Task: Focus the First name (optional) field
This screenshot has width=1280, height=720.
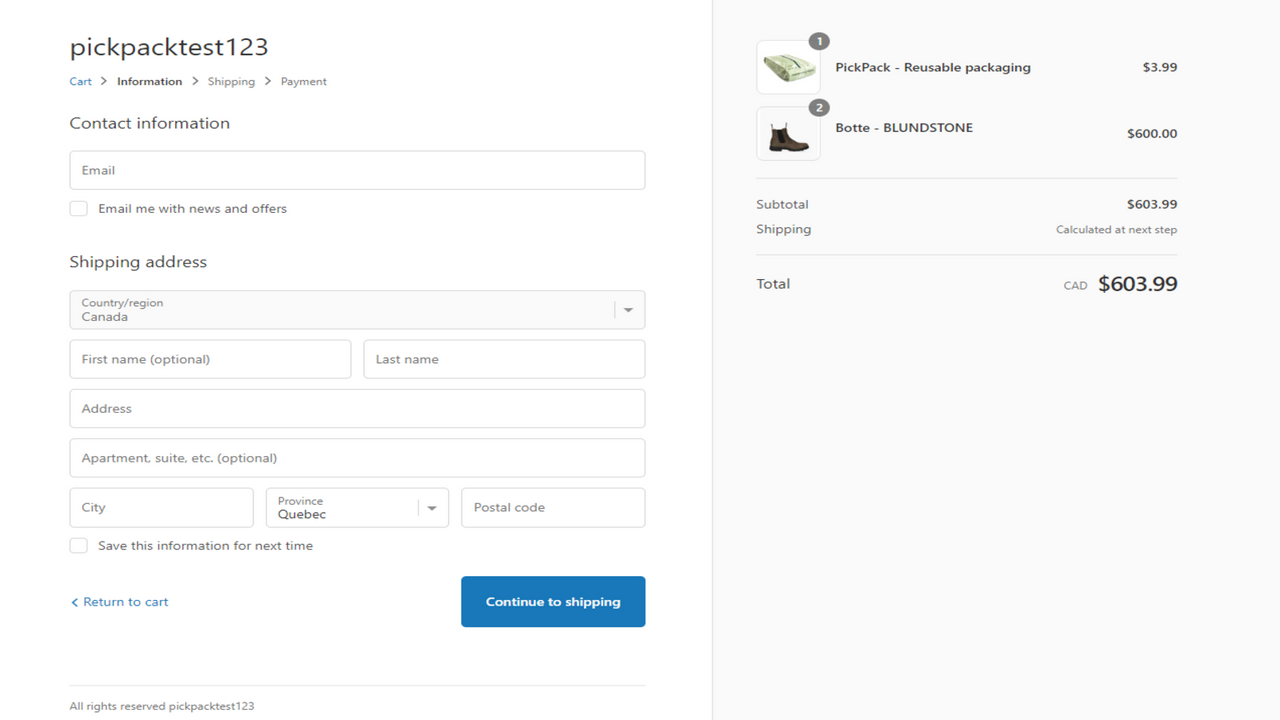Action: tap(210, 359)
